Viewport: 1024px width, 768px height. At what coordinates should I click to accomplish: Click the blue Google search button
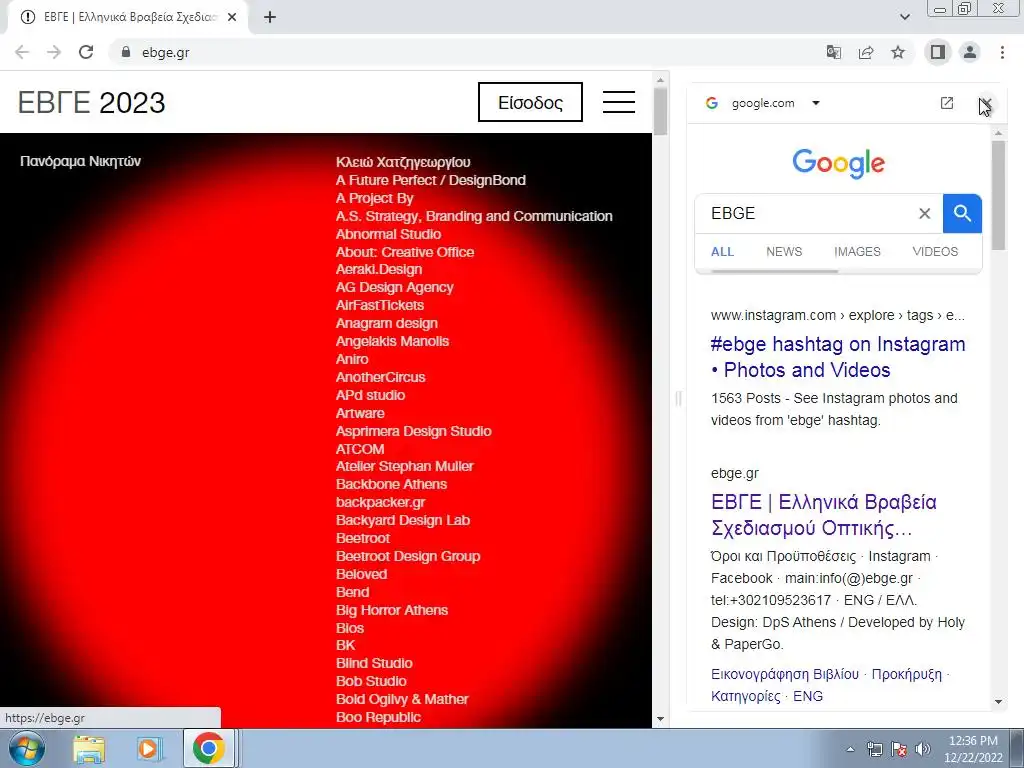(x=962, y=214)
